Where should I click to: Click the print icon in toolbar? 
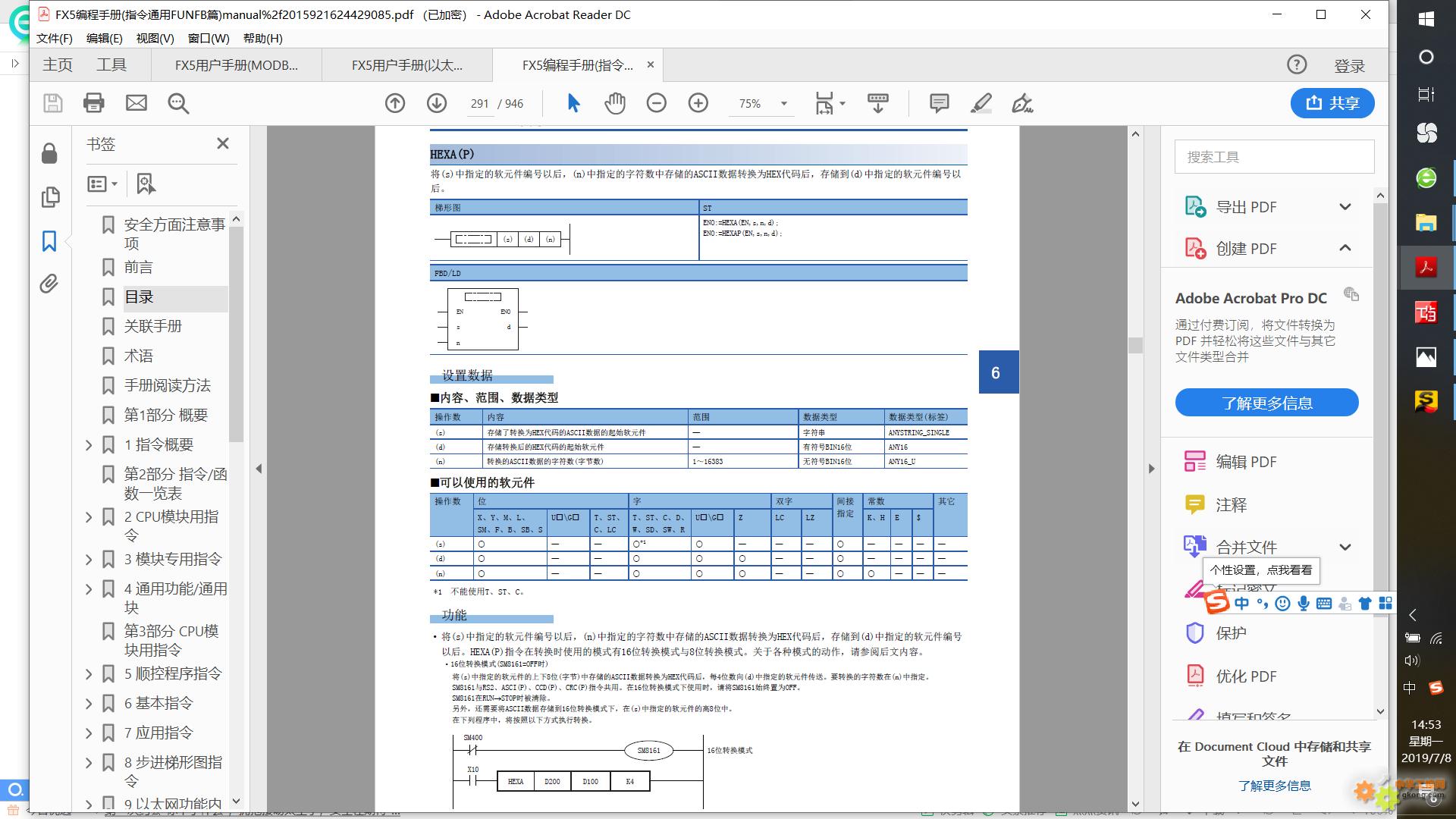[94, 103]
